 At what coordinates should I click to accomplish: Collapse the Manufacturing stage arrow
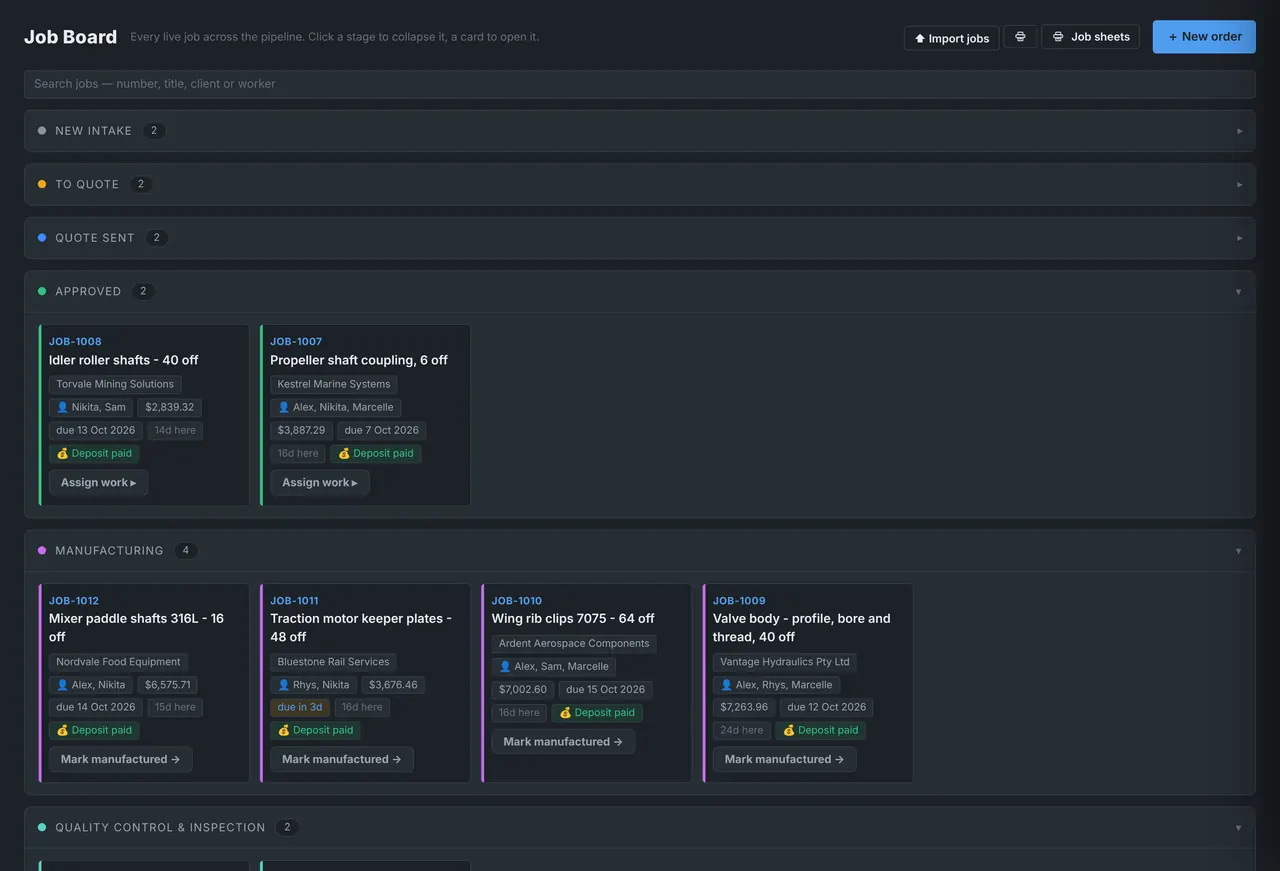tap(1239, 551)
